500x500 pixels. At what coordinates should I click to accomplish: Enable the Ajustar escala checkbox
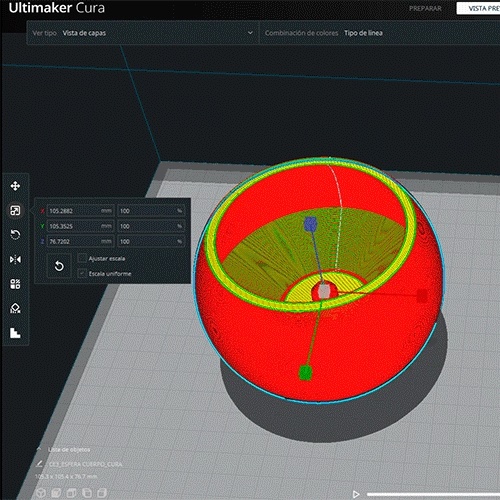tap(82, 258)
